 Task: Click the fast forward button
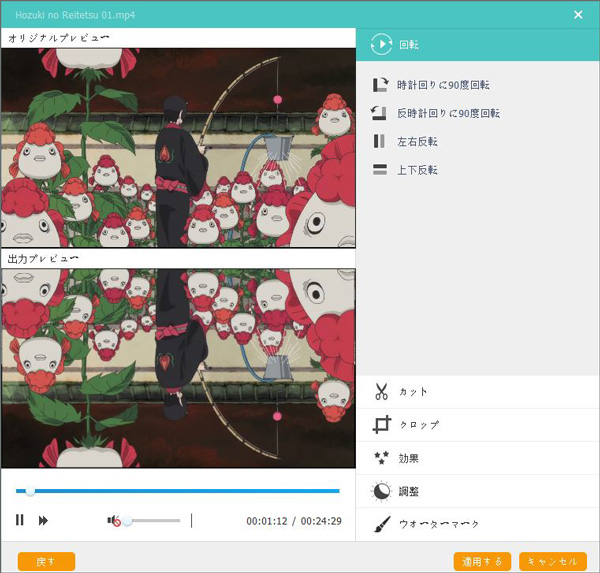click(x=44, y=520)
